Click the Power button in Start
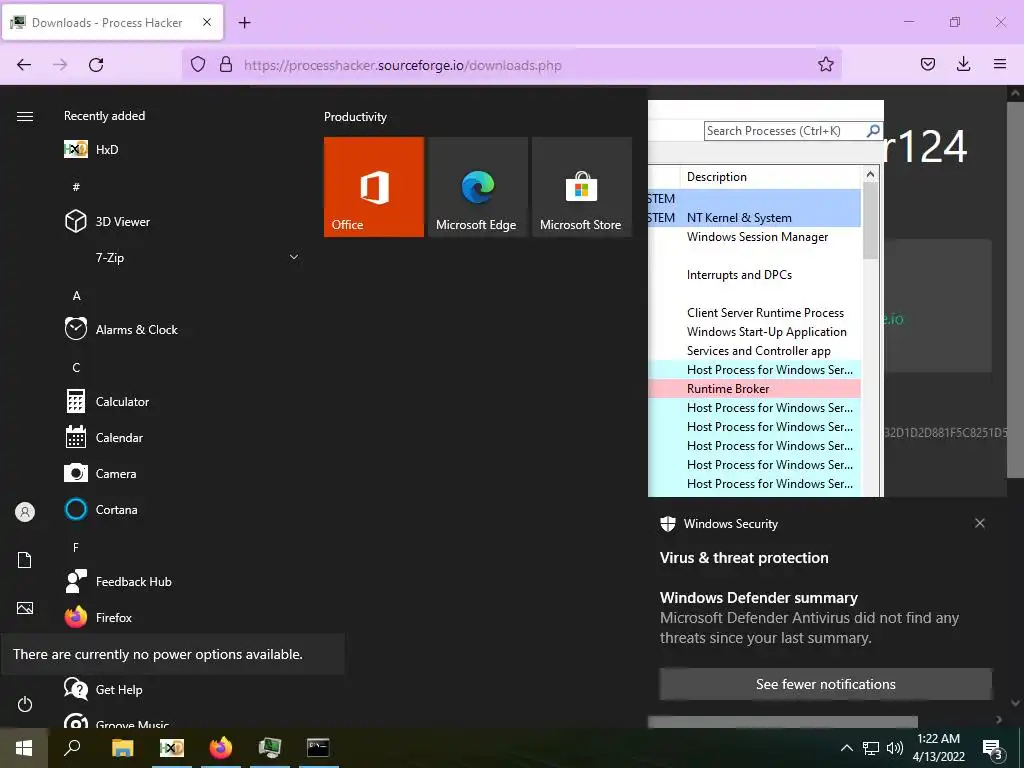This screenshot has width=1024, height=768. 25,704
